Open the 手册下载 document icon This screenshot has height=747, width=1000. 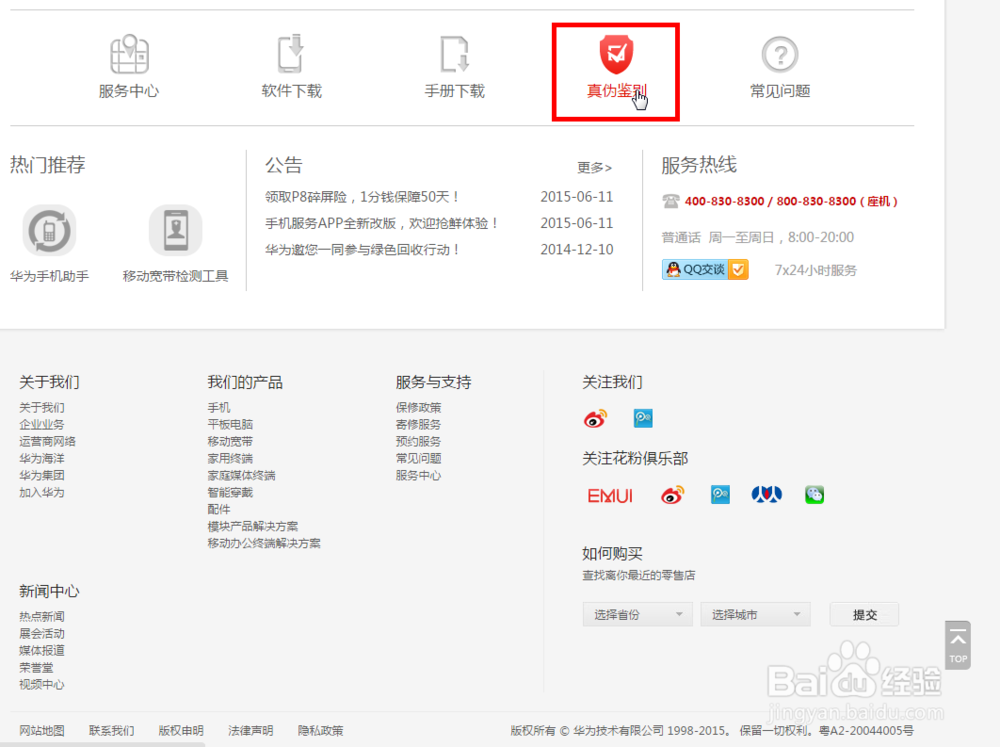tap(455, 54)
